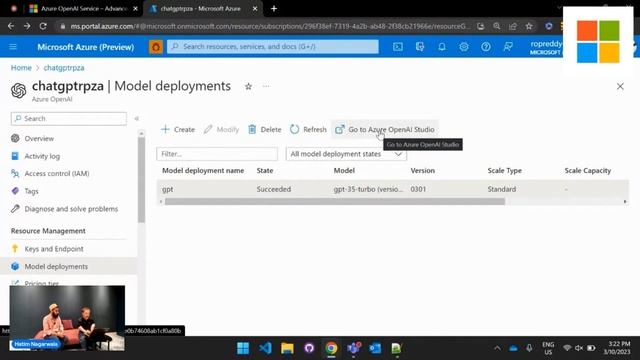Click the disabled Modify button
This screenshot has width=640, height=360.
click(222, 129)
